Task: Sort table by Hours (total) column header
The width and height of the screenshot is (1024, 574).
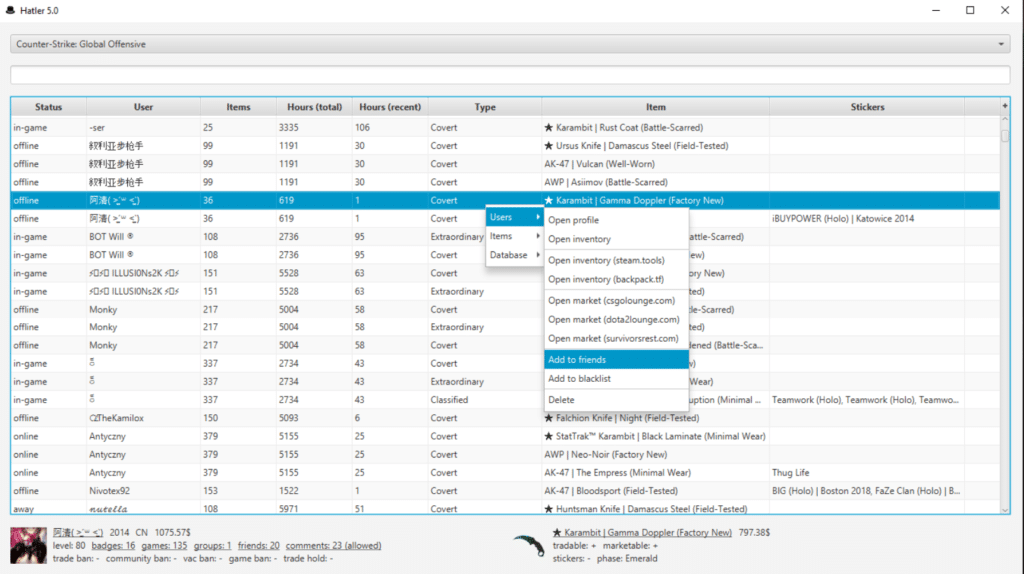Action: tap(314, 107)
